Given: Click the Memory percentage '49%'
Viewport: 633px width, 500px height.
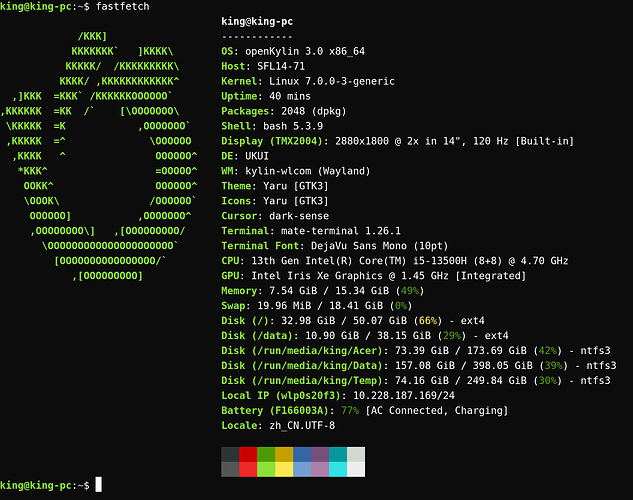Looking at the screenshot, I should point(410,291).
